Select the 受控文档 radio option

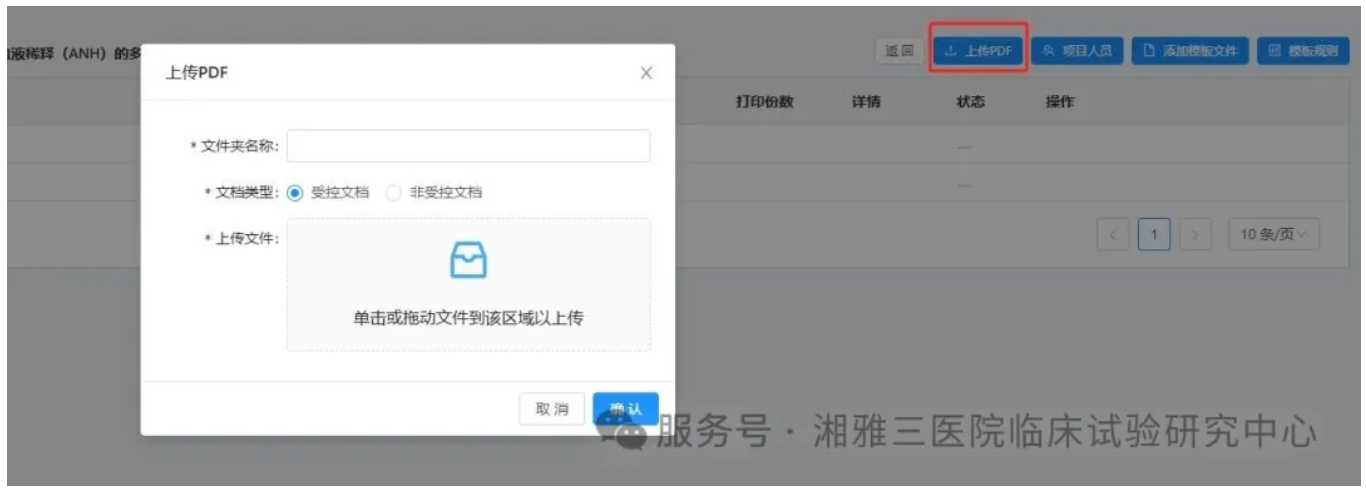tap(295, 193)
